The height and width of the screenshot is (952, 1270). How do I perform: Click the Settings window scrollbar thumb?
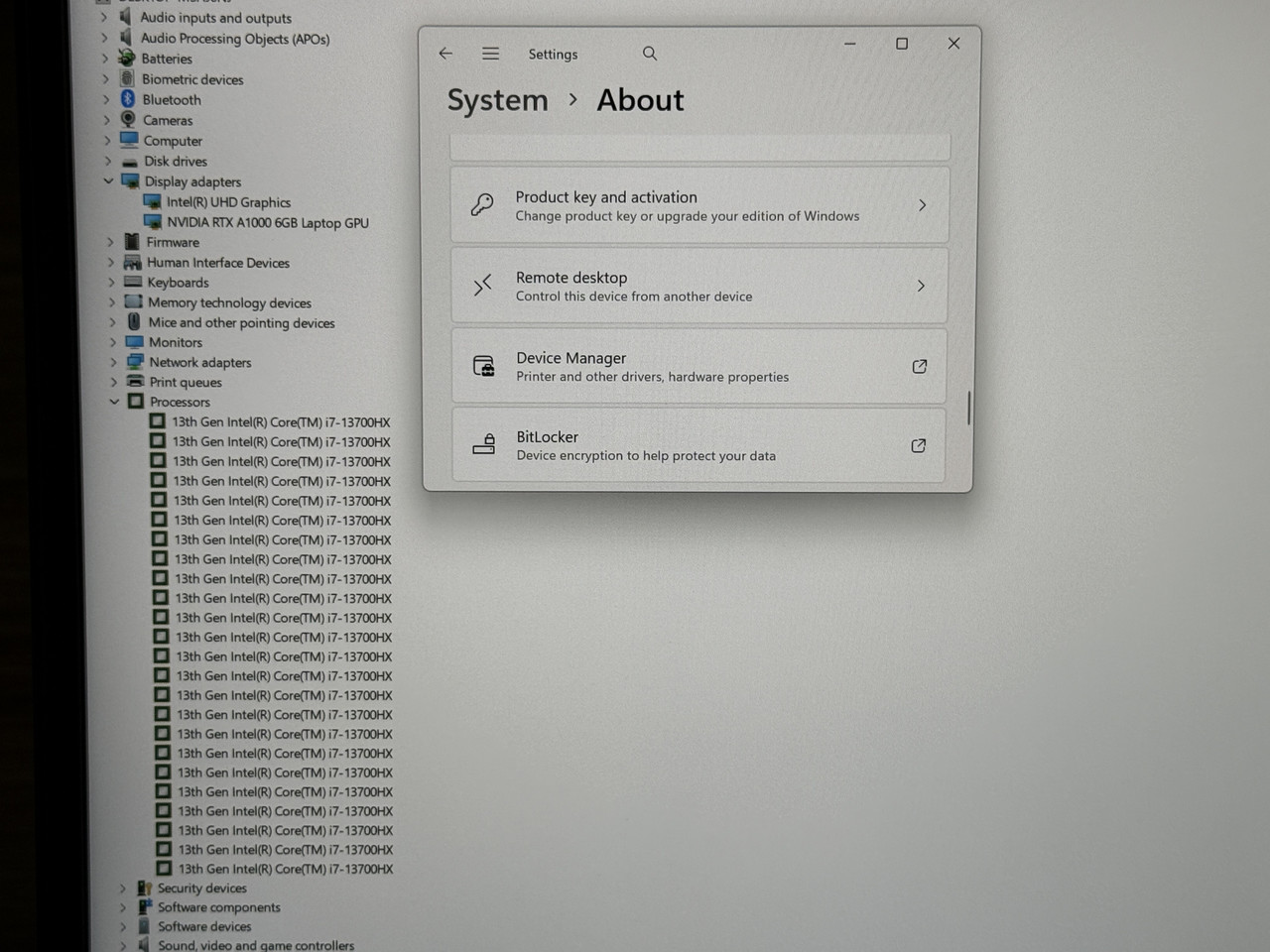click(968, 408)
